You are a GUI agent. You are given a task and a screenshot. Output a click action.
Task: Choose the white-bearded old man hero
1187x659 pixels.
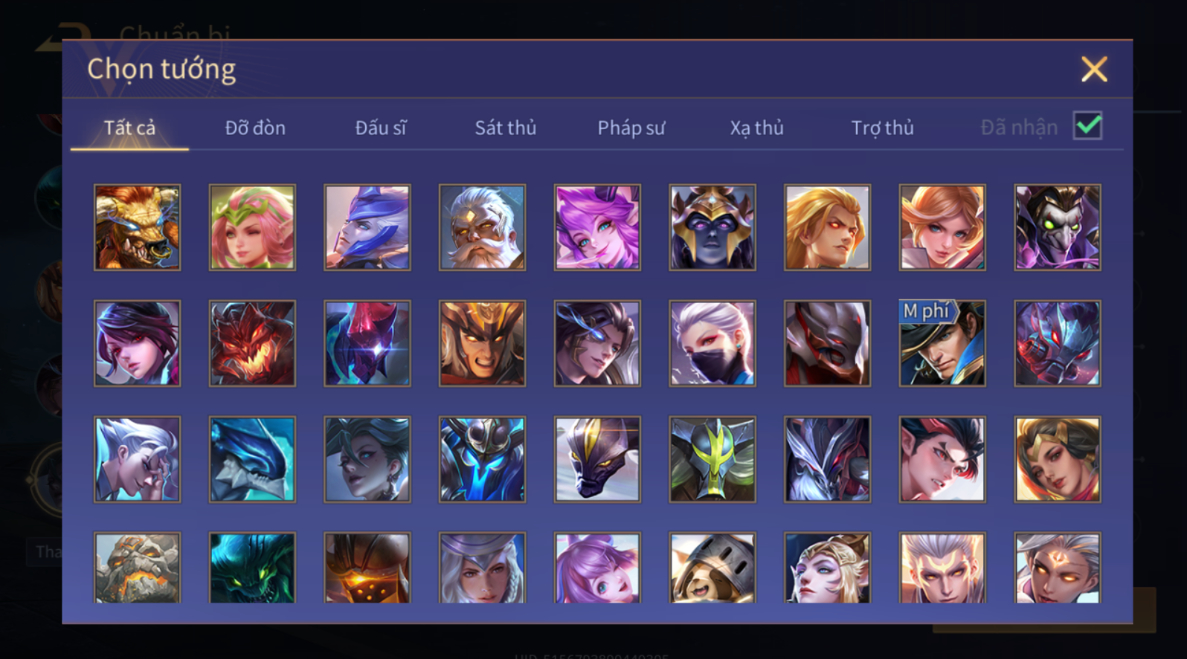pyautogui.click(x=482, y=227)
